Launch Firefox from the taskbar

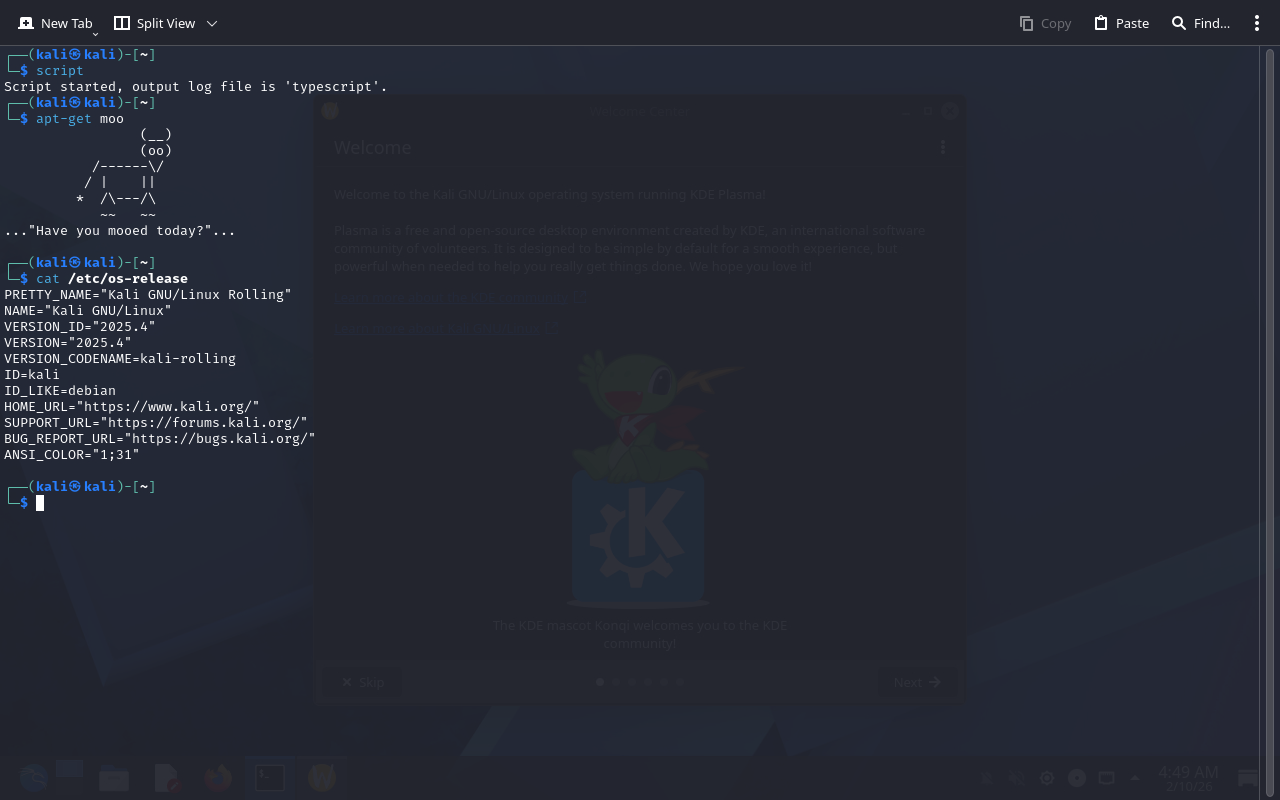tap(217, 777)
